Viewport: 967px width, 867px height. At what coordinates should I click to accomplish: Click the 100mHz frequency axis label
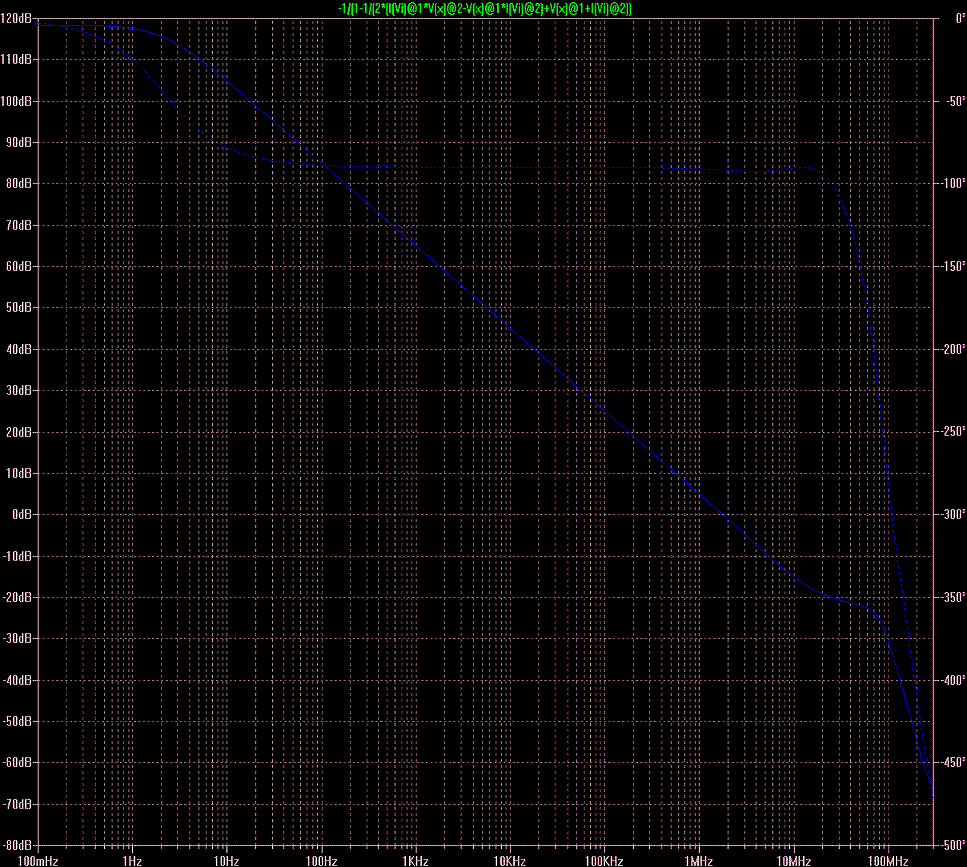click(38, 861)
